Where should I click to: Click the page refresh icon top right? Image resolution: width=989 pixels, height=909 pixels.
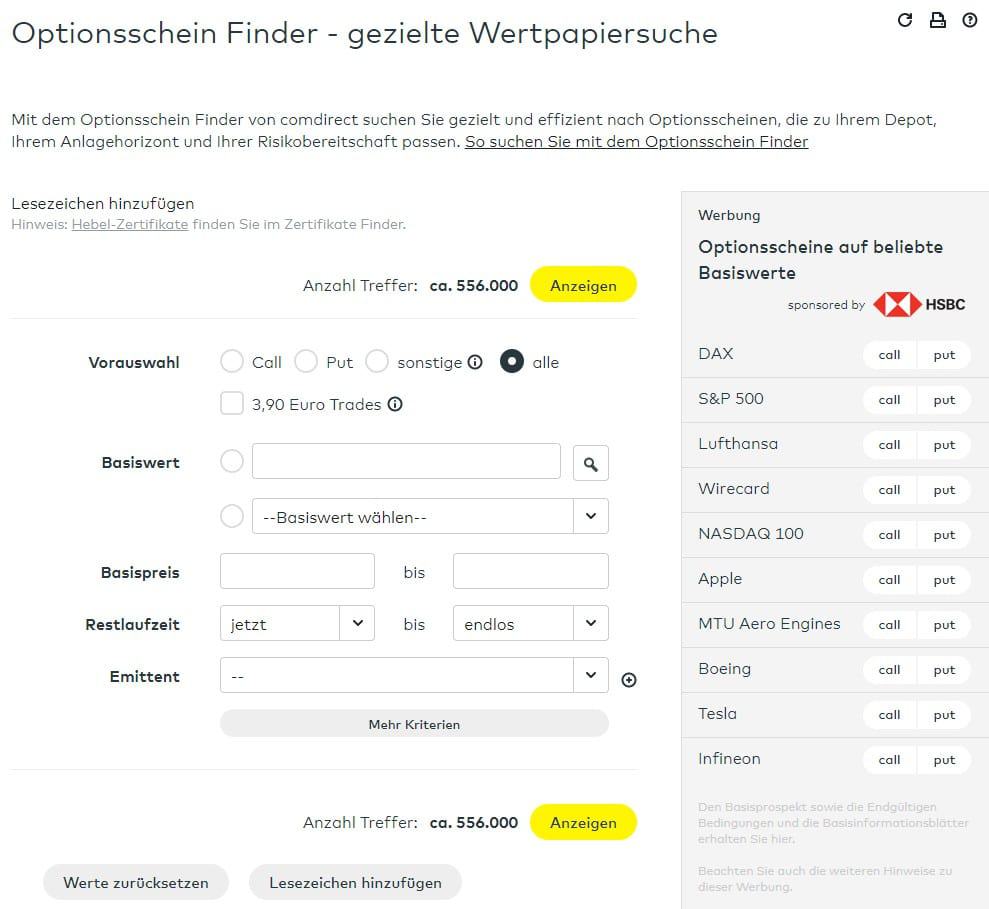[905, 19]
